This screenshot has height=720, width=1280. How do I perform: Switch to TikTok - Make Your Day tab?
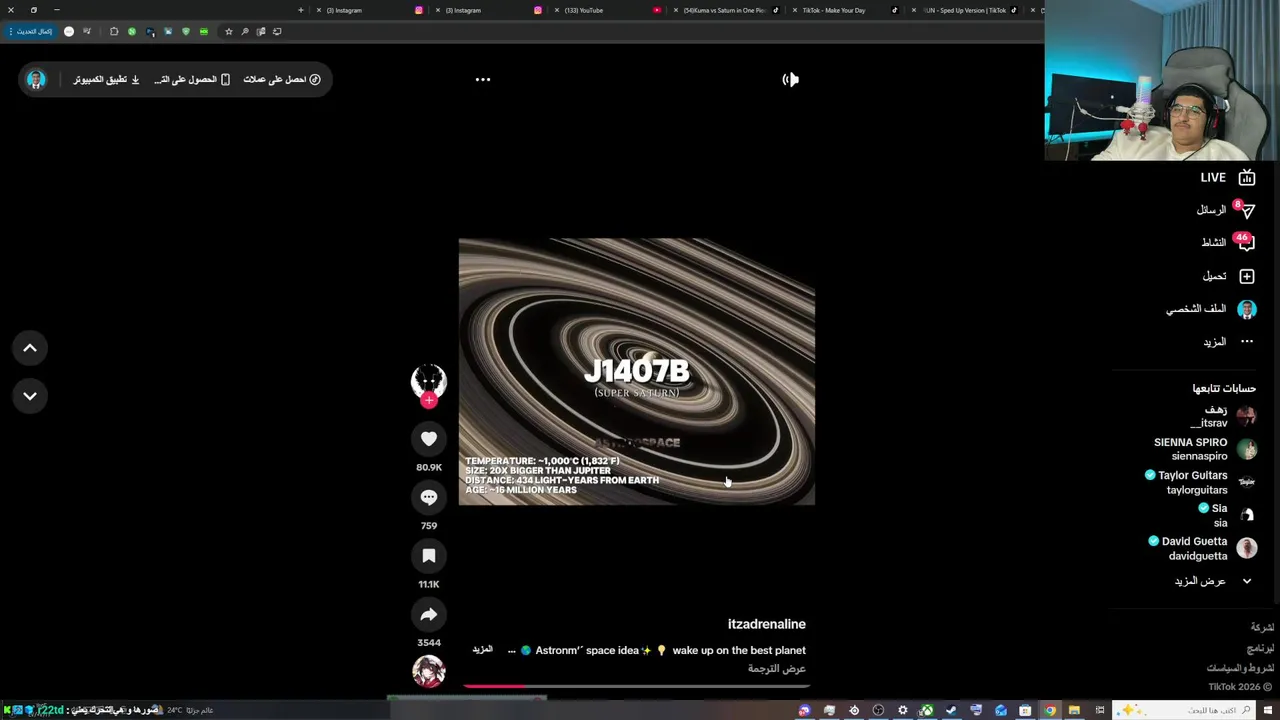coord(845,10)
